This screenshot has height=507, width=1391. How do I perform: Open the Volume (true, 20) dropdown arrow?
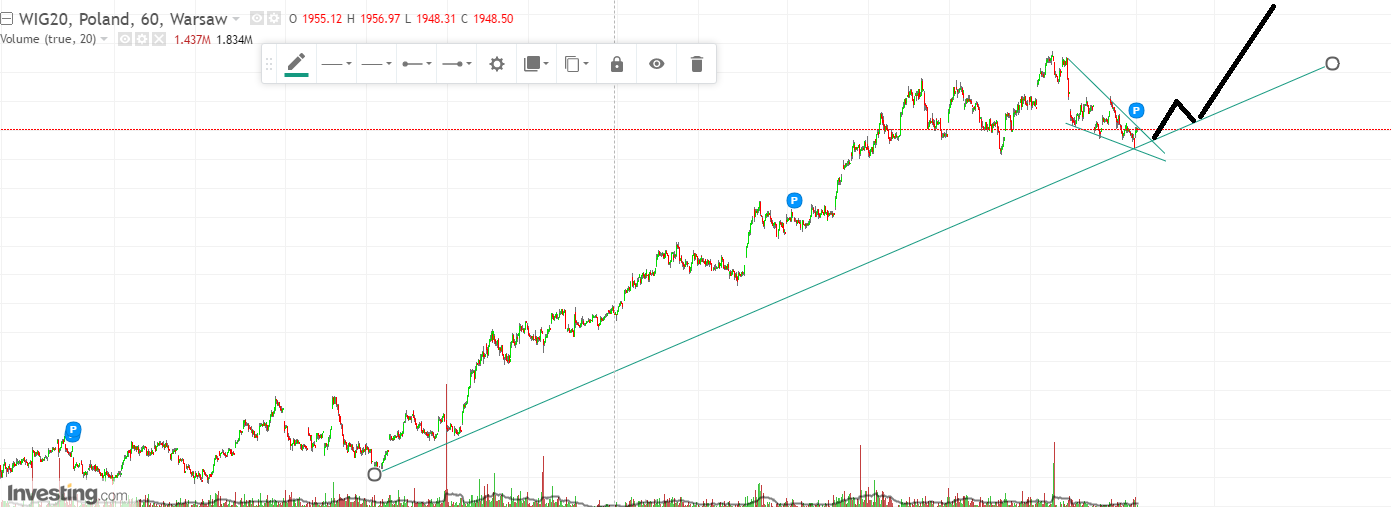pyautogui.click(x=104, y=39)
